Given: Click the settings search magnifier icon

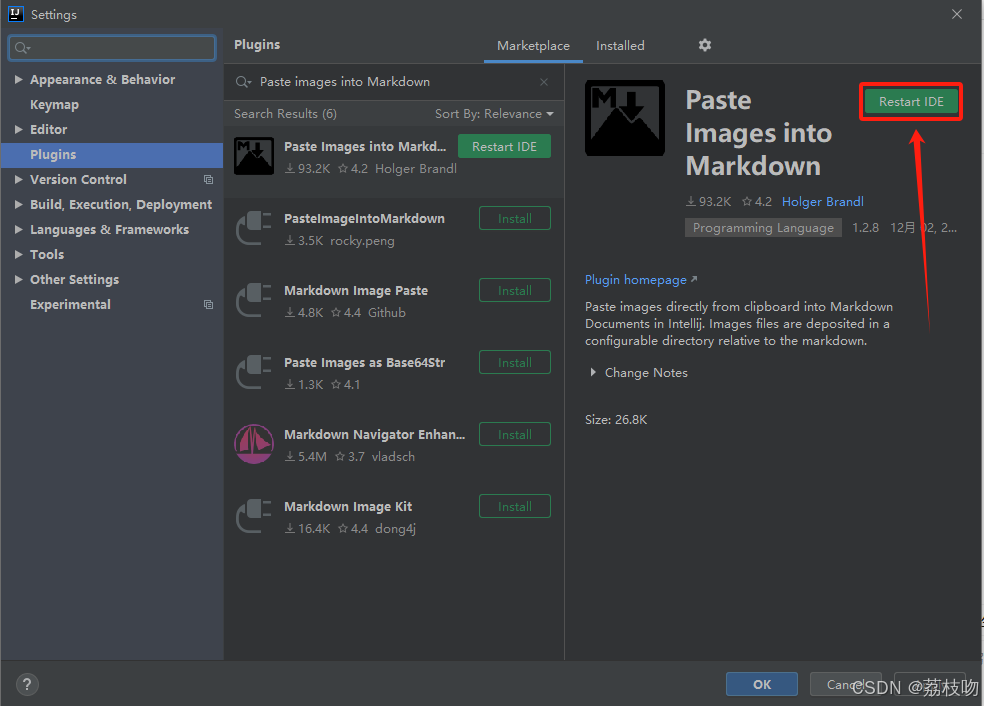Looking at the screenshot, I should coord(22,48).
